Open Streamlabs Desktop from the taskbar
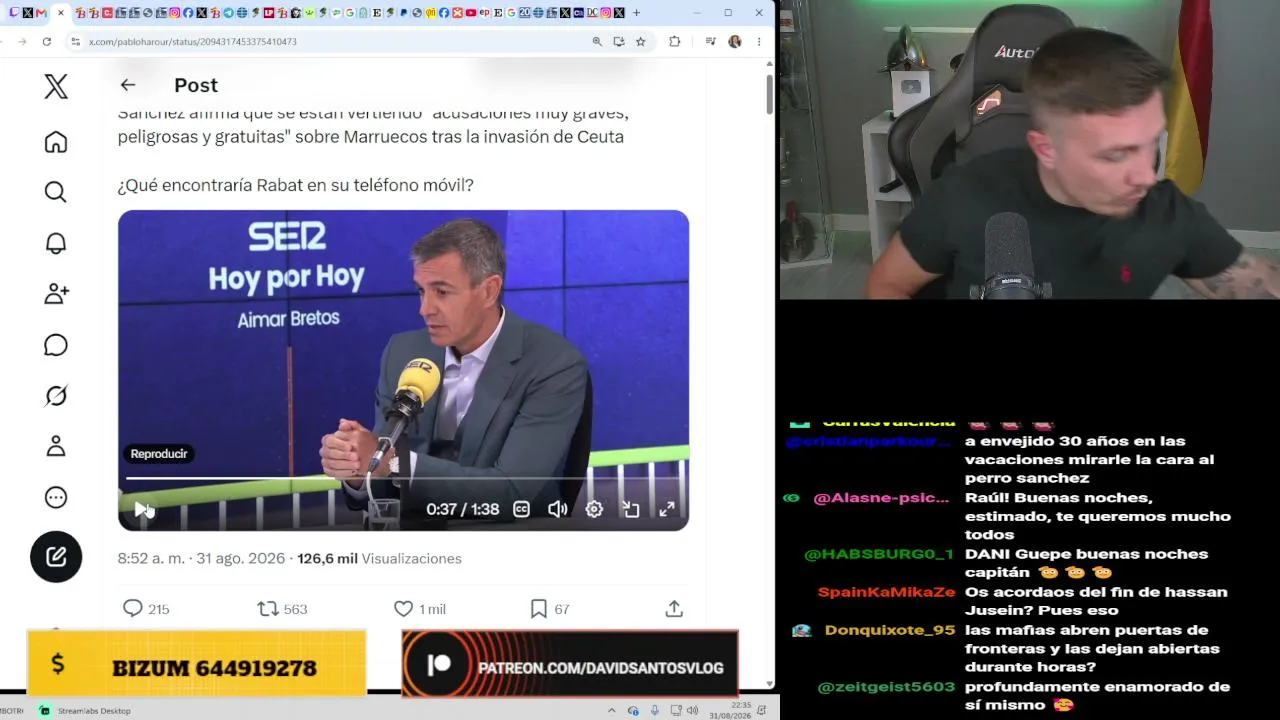This screenshot has height=720, width=1280. [85, 710]
